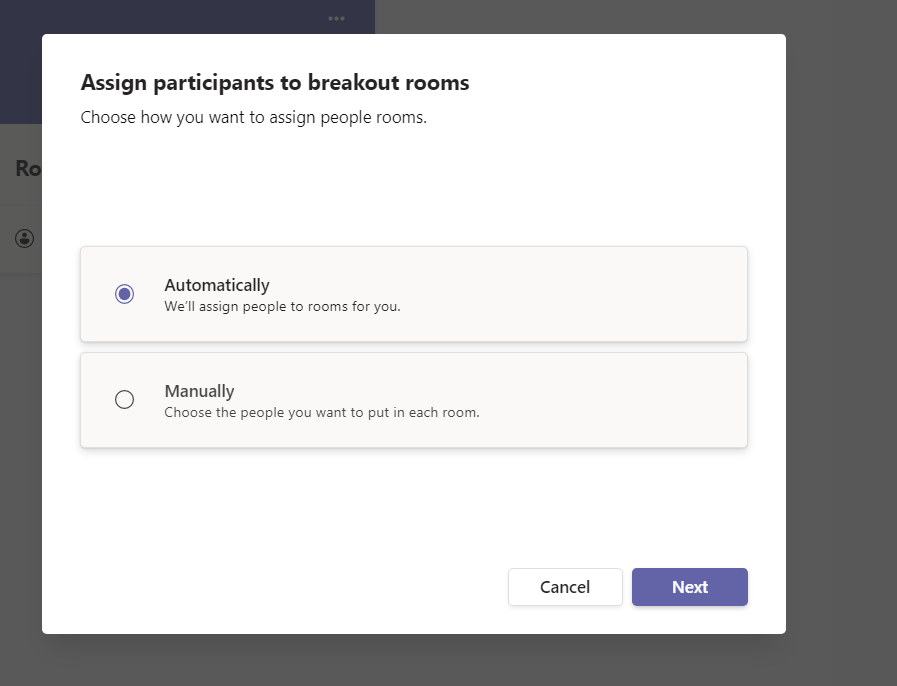Click blank dialog area above Automatically card

(414, 190)
